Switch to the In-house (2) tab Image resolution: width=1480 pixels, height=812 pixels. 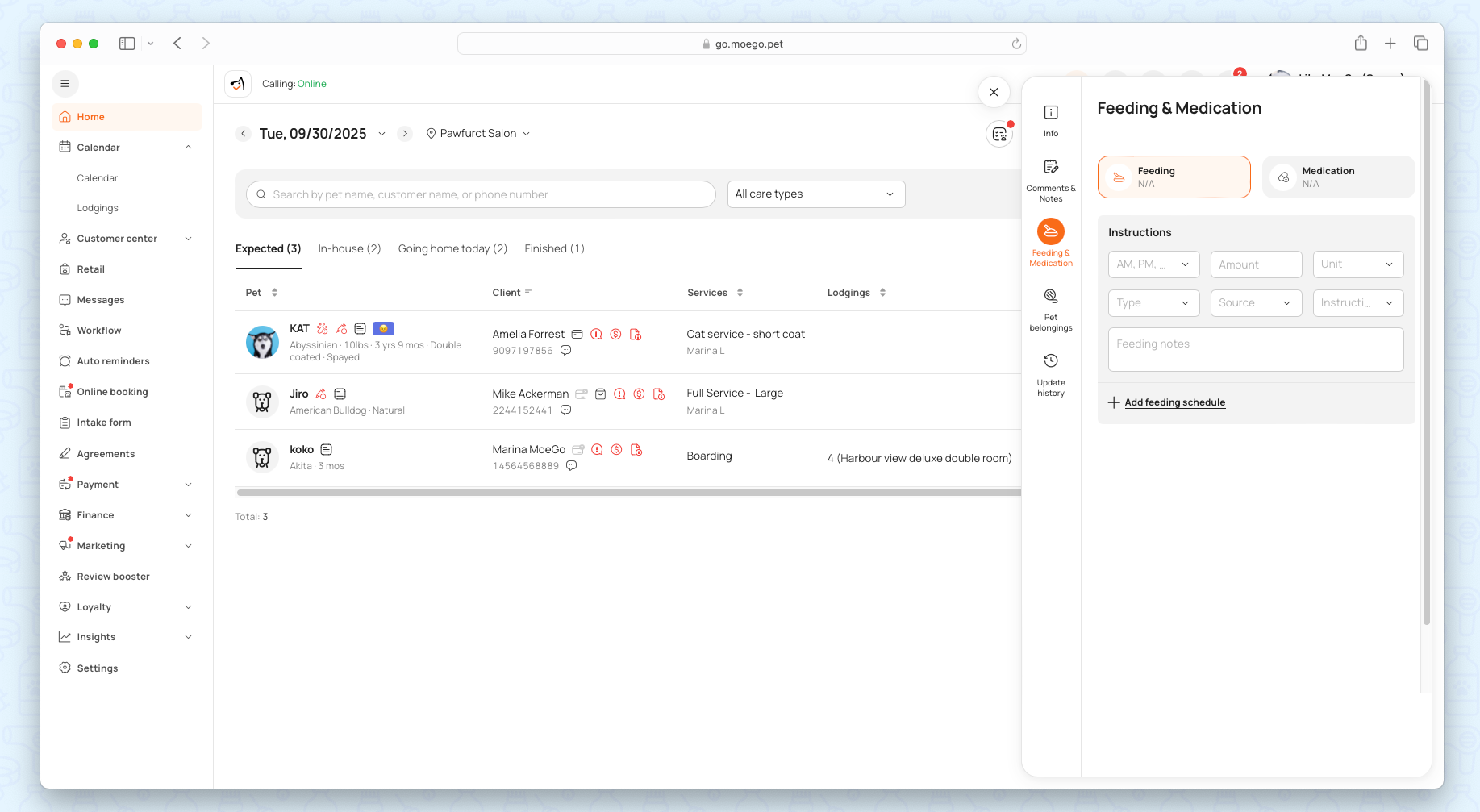349,248
